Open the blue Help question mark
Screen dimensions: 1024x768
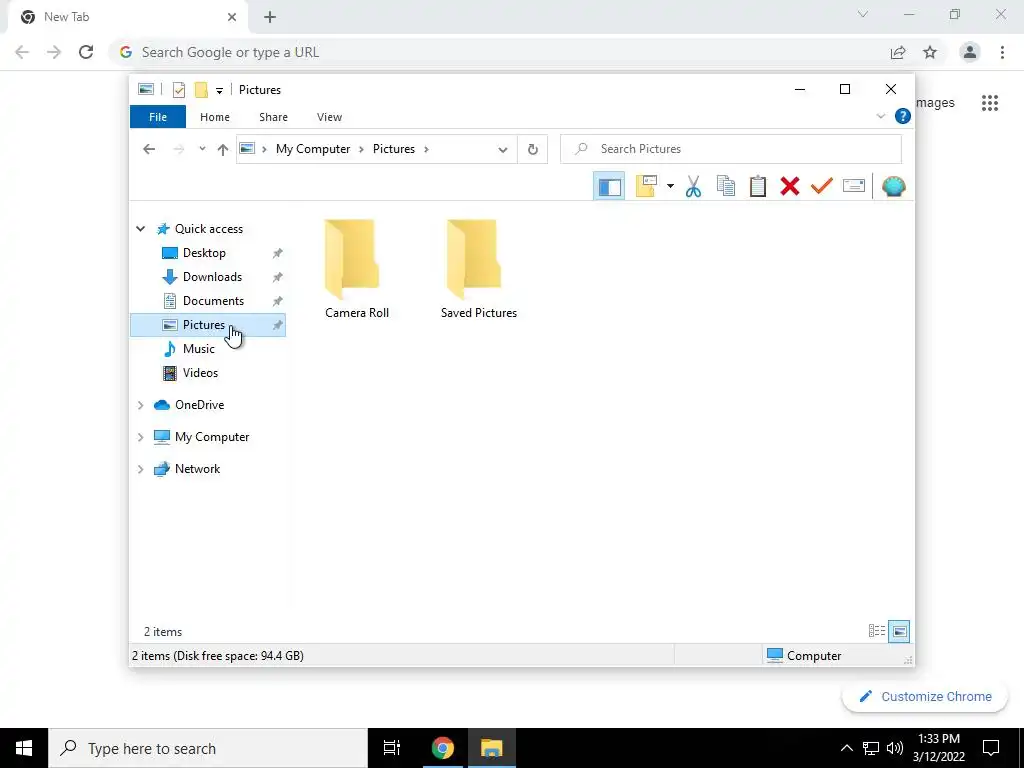[903, 116]
